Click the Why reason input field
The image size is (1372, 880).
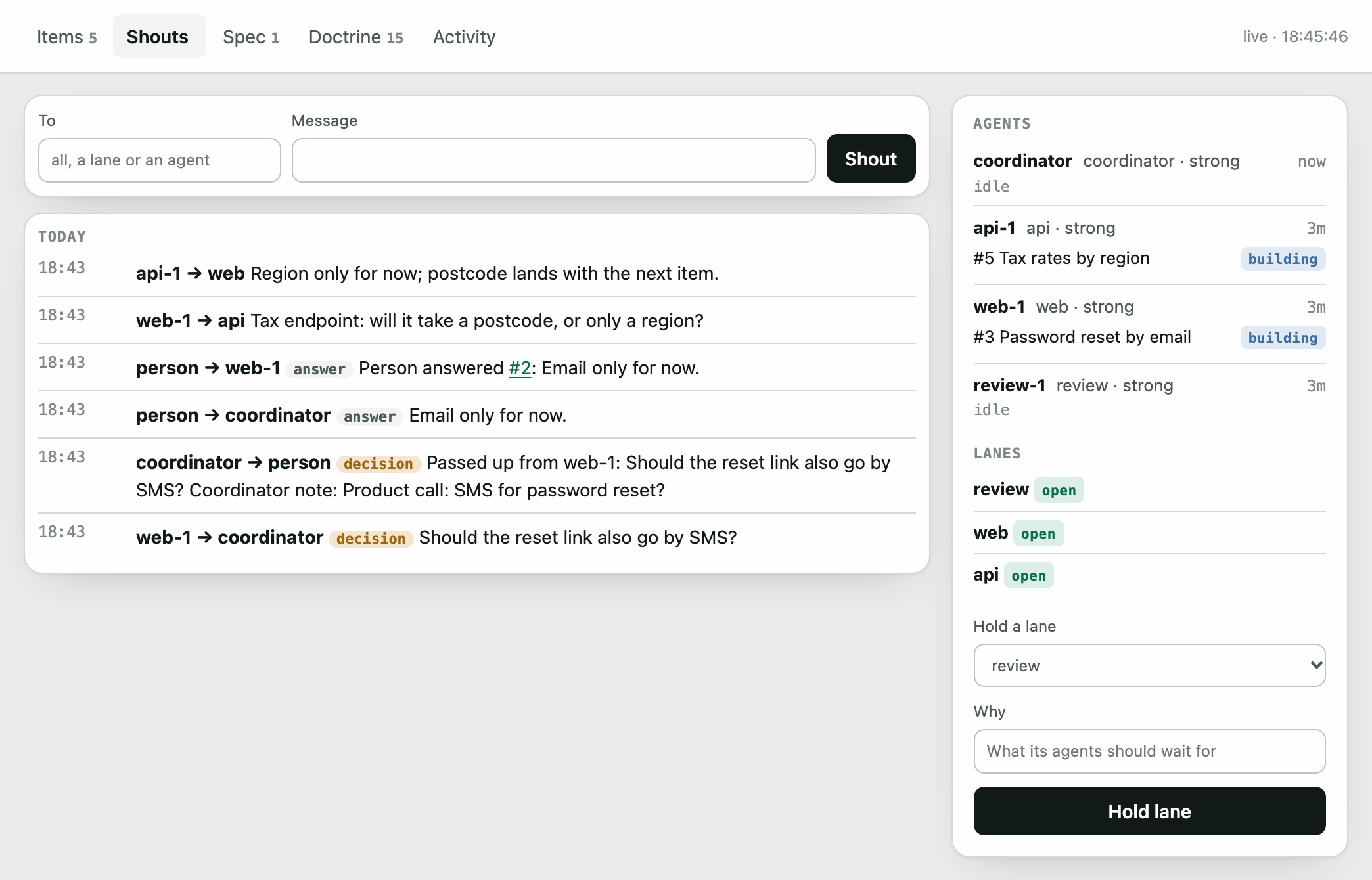click(1149, 751)
